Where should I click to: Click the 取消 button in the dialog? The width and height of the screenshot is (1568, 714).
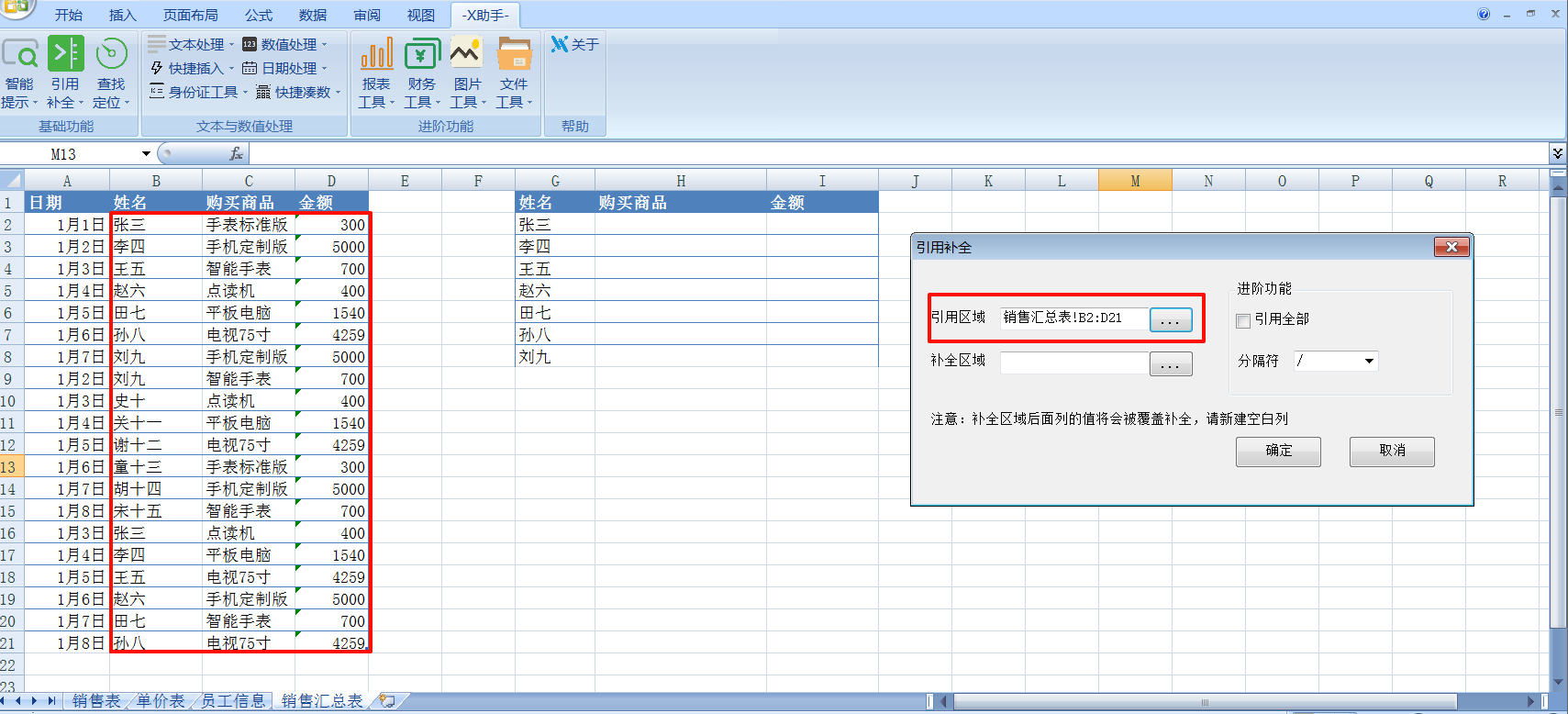click(1392, 452)
